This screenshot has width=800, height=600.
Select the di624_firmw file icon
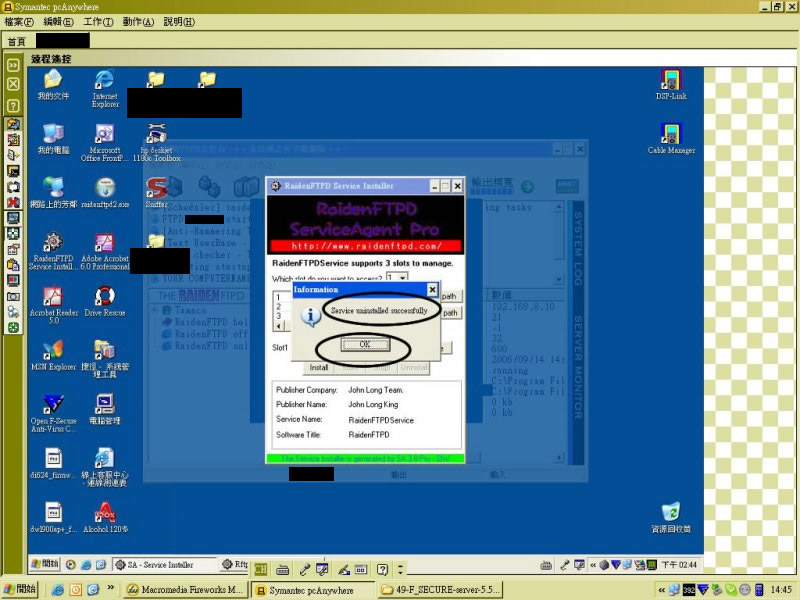coord(53,464)
